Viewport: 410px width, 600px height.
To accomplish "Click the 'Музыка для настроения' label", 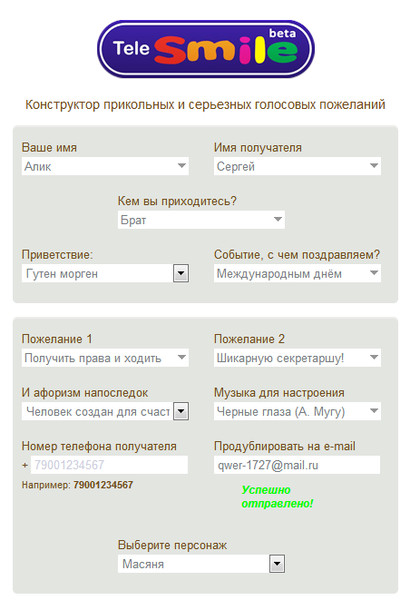I will (x=279, y=393).
